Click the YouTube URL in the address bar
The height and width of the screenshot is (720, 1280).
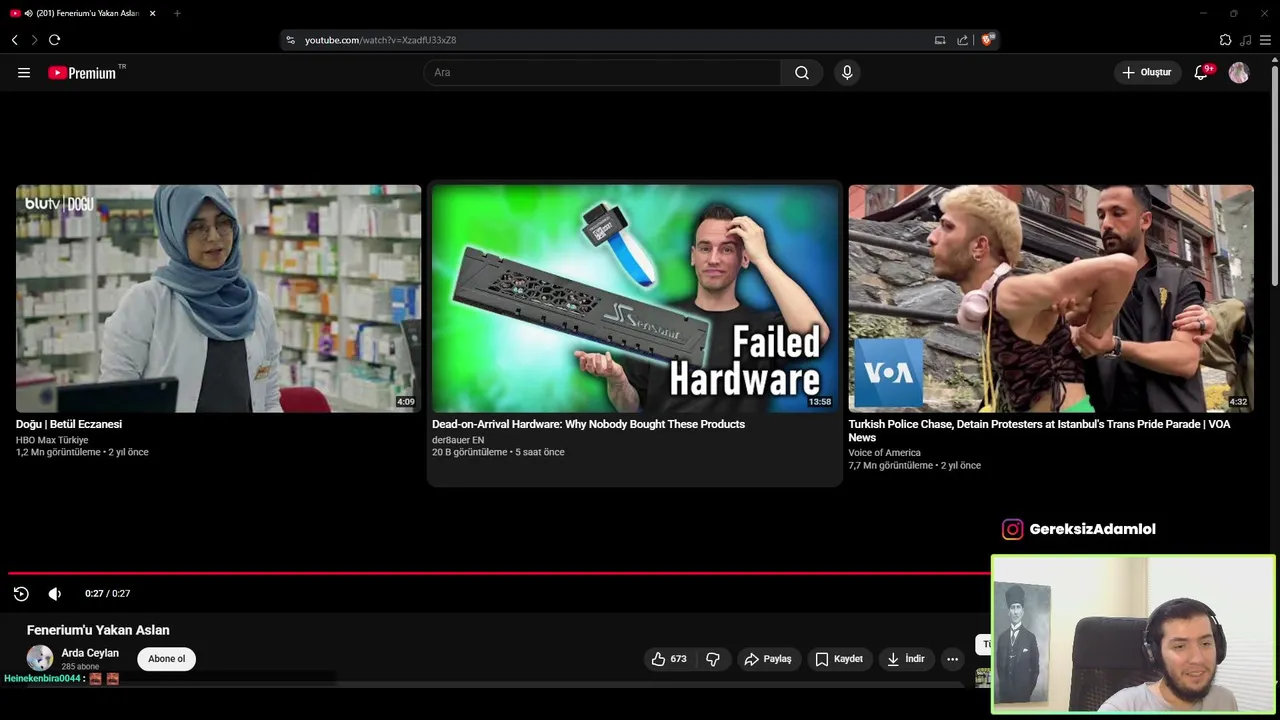pyautogui.click(x=380, y=40)
